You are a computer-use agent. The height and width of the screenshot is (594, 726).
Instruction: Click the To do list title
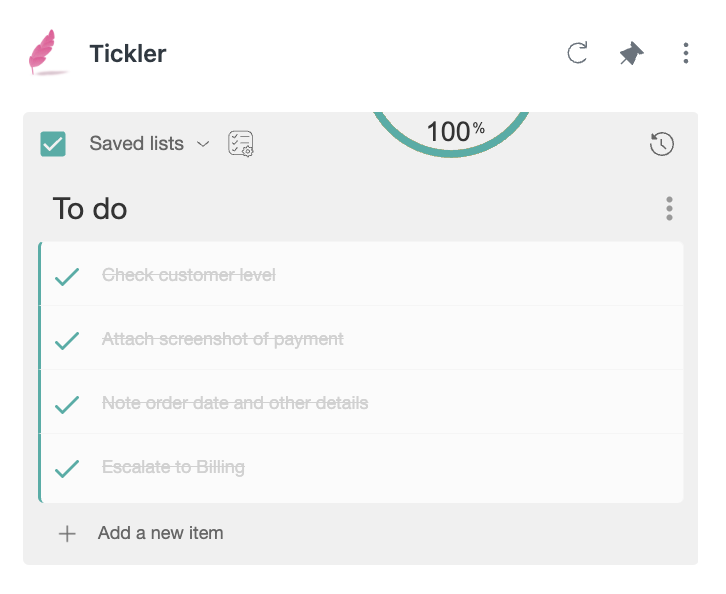point(90,209)
